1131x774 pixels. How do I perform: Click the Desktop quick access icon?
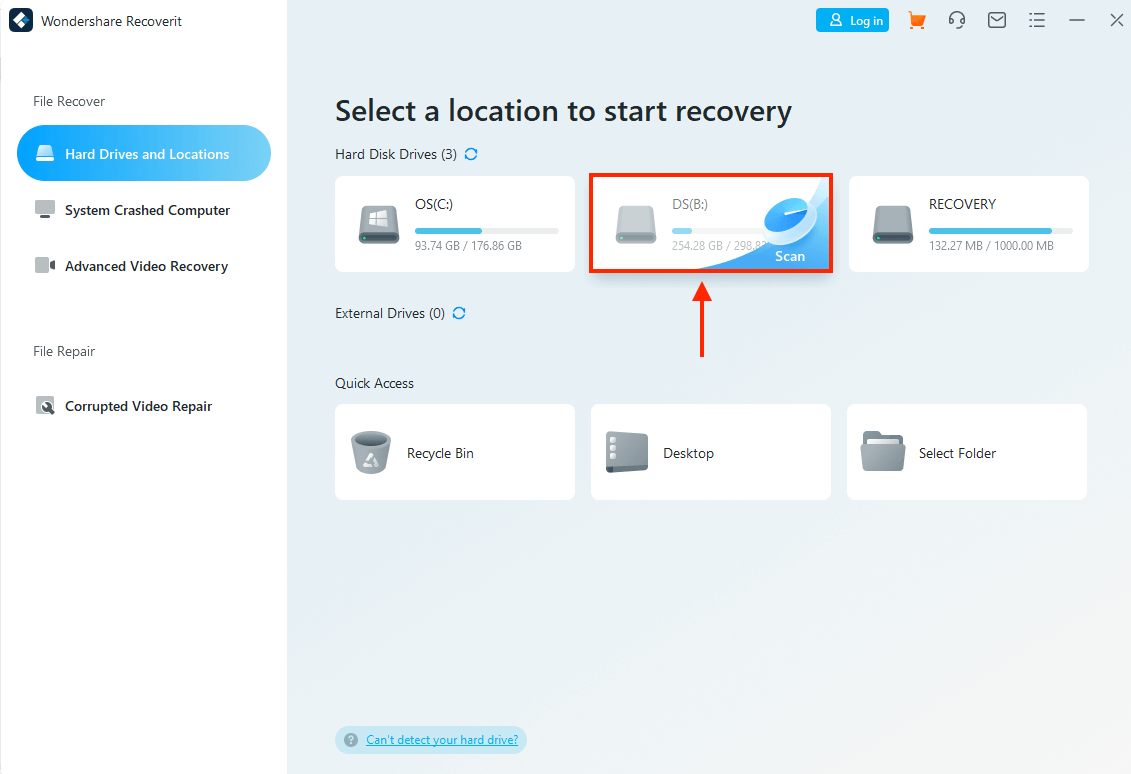pyautogui.click(x=627, y=452)
